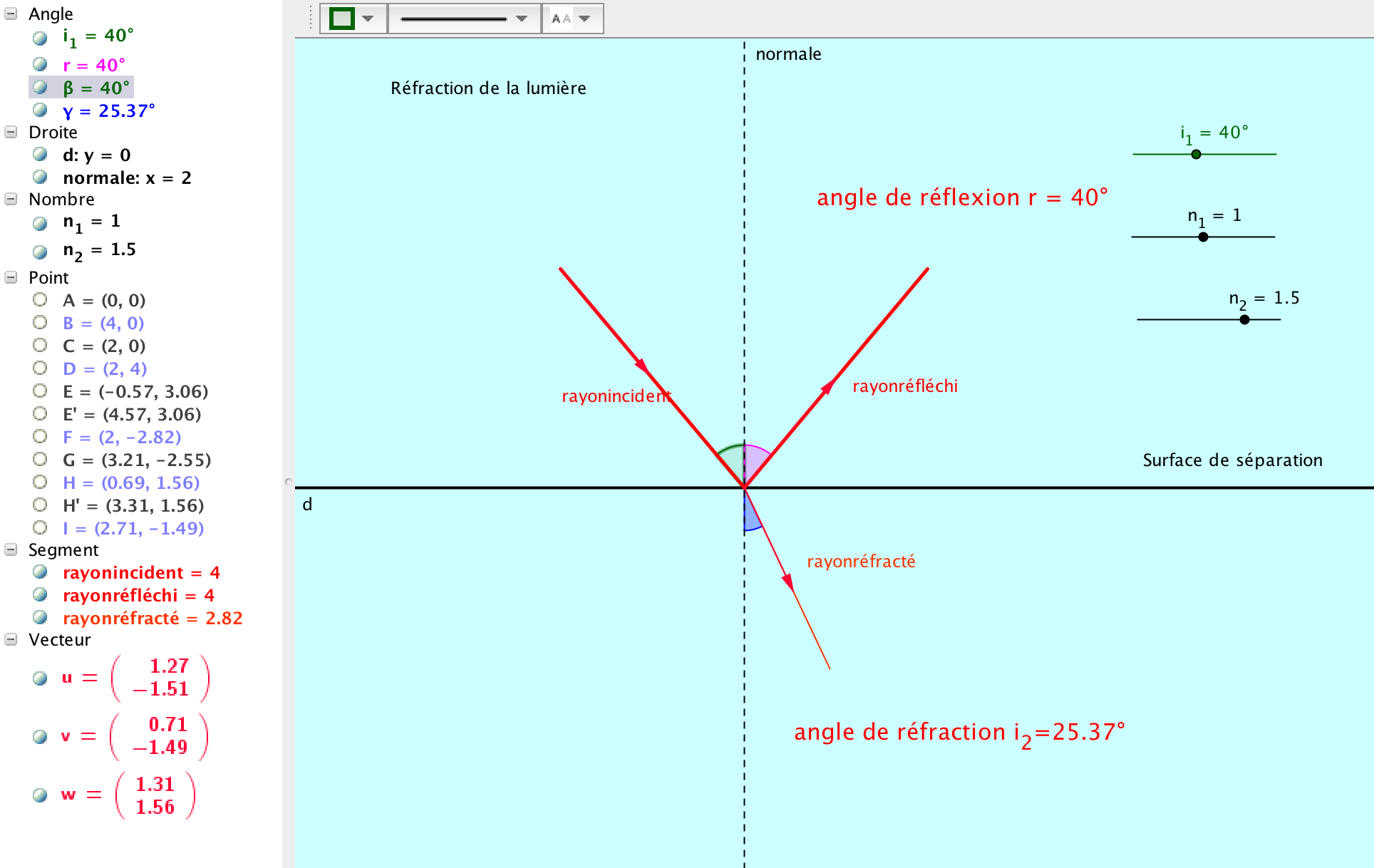Image resolution: width=1374 pixels, height=868 pixels.
Task: Collapse the Droite category
Action: tap(11, 133)
